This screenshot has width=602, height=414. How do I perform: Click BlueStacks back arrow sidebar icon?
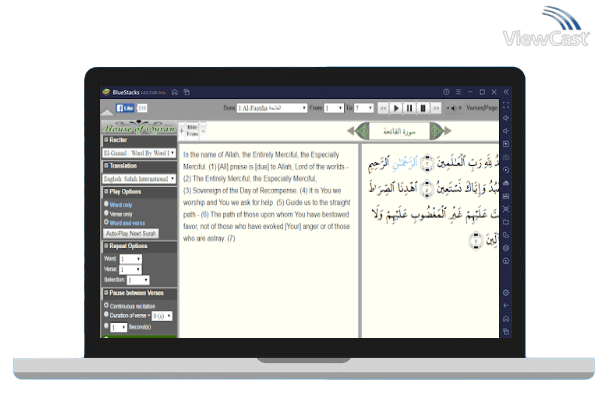pyautogui.click(x=506, y=306)
